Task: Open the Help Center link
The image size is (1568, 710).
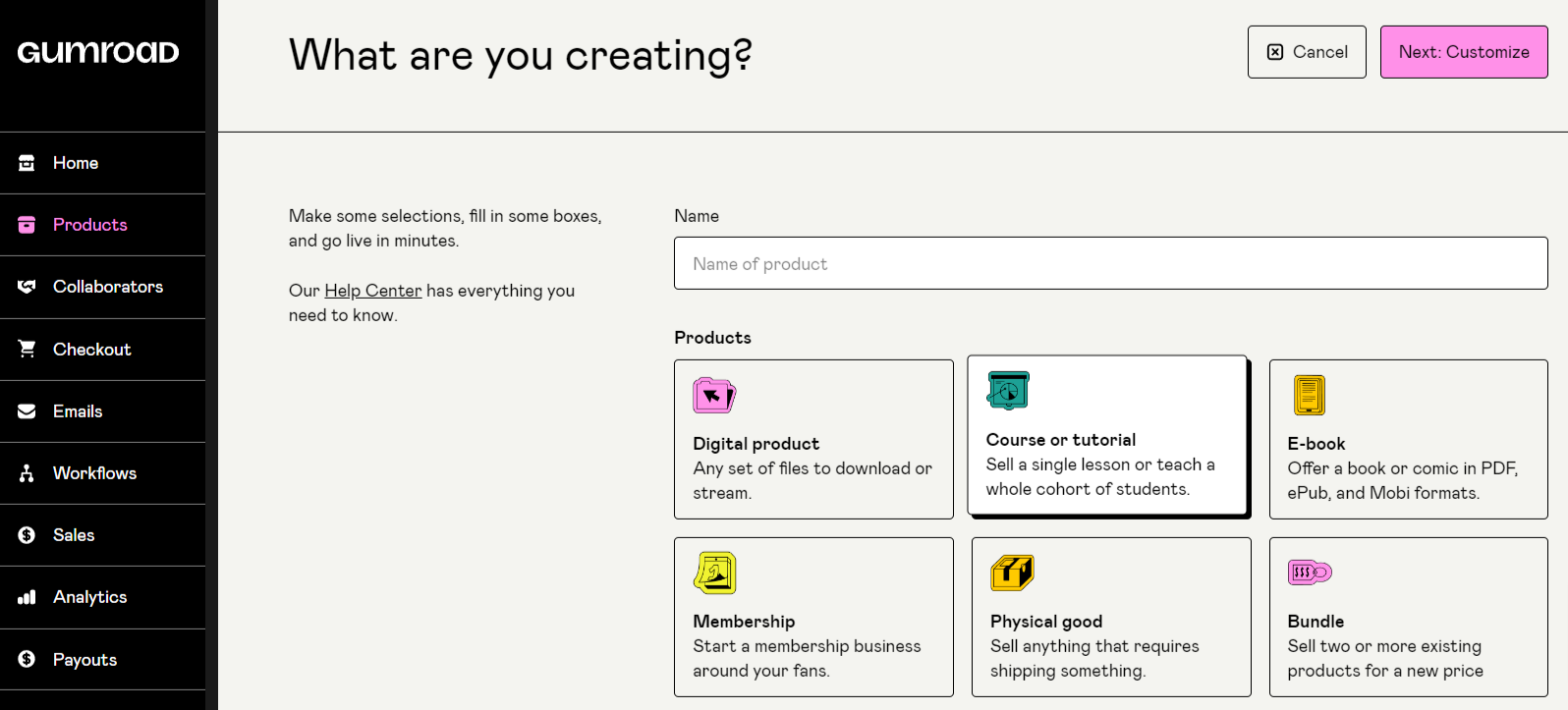Action: (x=373, y=291)
